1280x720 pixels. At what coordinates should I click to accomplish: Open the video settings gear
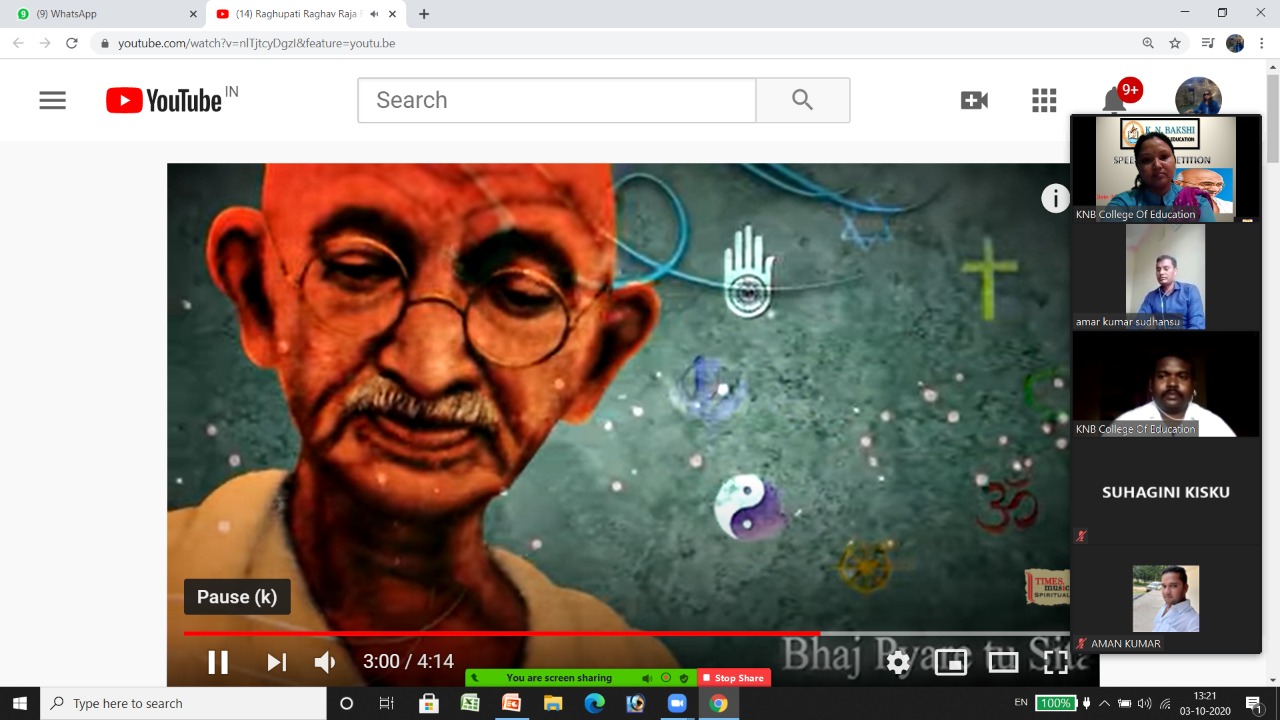click(898, 662)
